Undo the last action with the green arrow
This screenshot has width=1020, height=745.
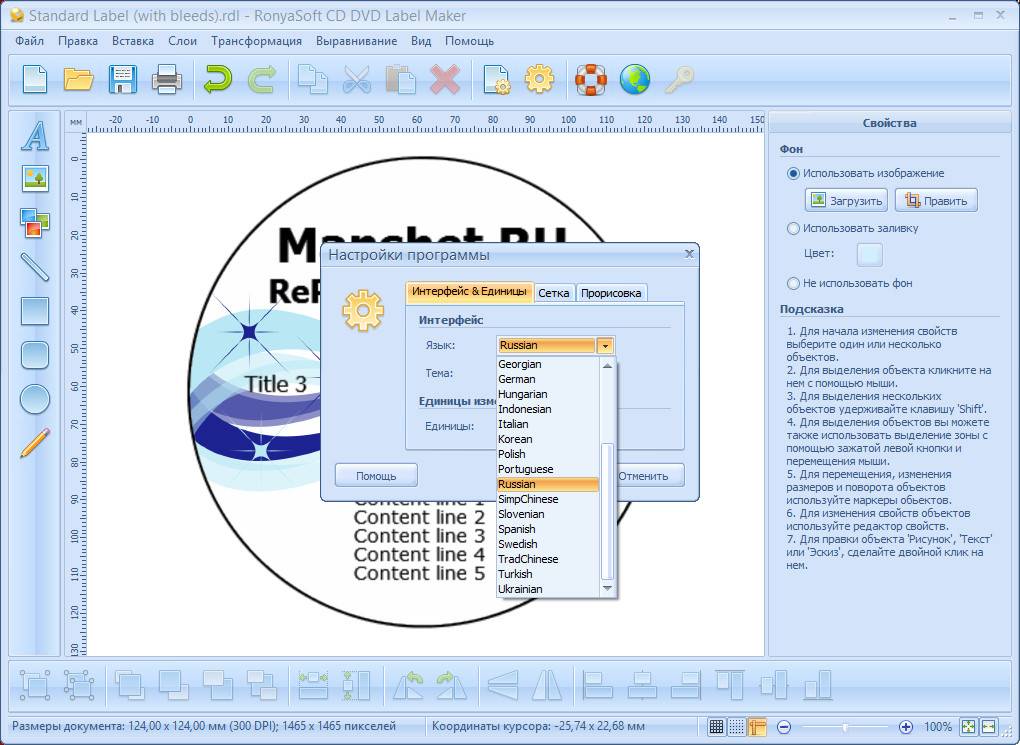coord(217,79)
